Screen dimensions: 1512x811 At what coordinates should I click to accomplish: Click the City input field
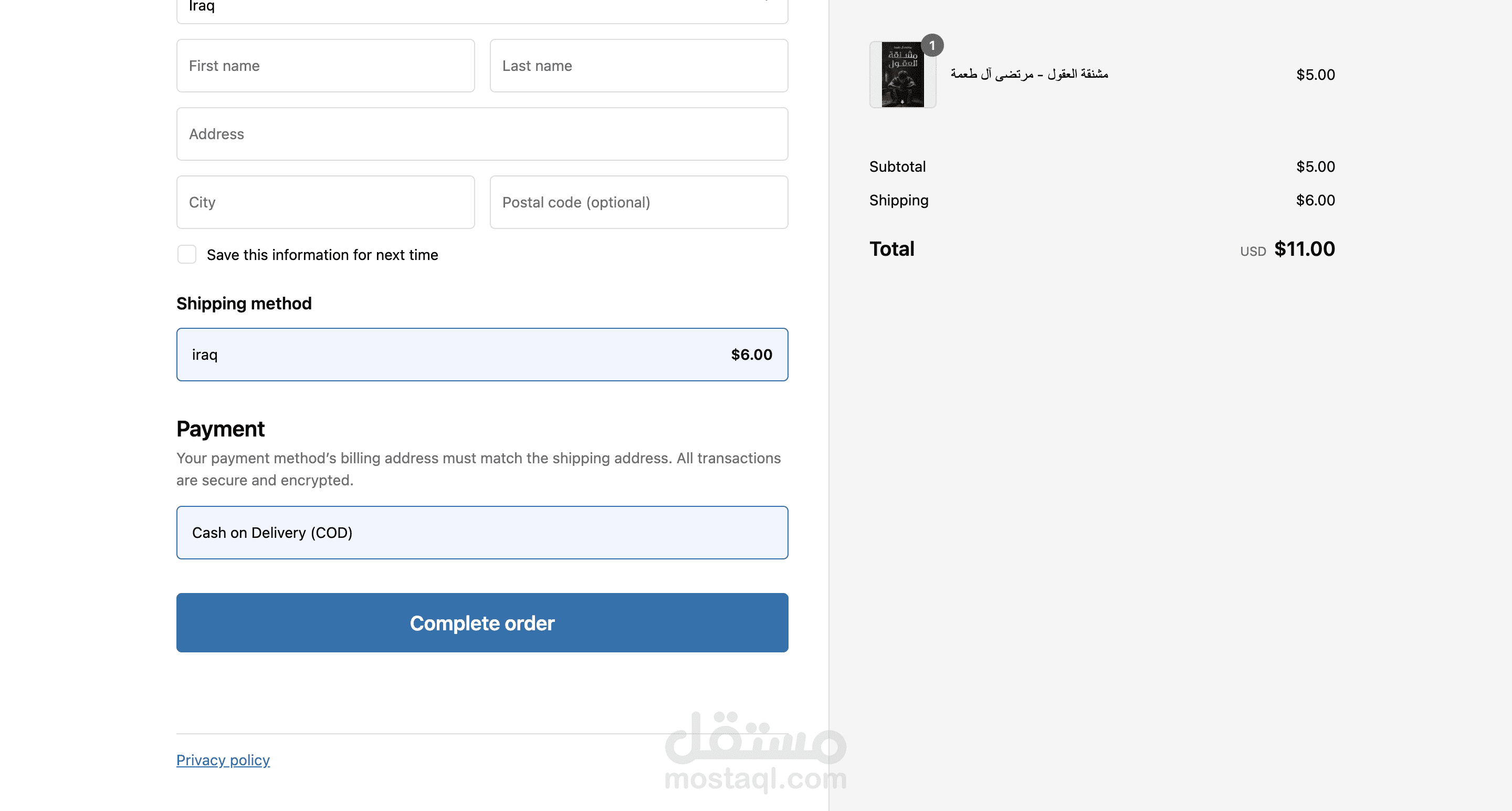(x=325, y=202)
